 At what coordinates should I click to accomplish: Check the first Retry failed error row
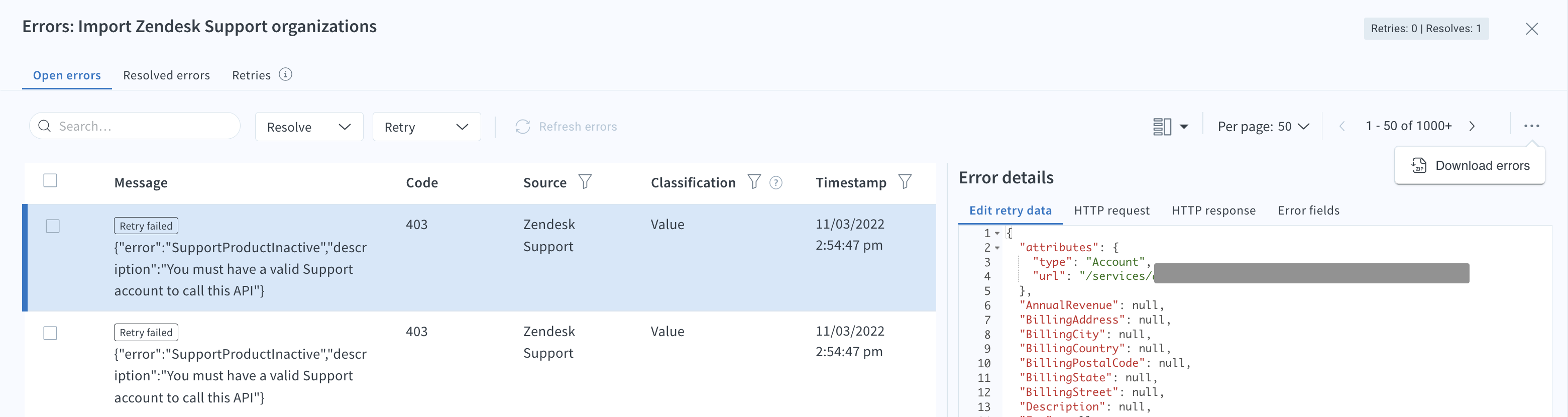[x=53, y=227]
